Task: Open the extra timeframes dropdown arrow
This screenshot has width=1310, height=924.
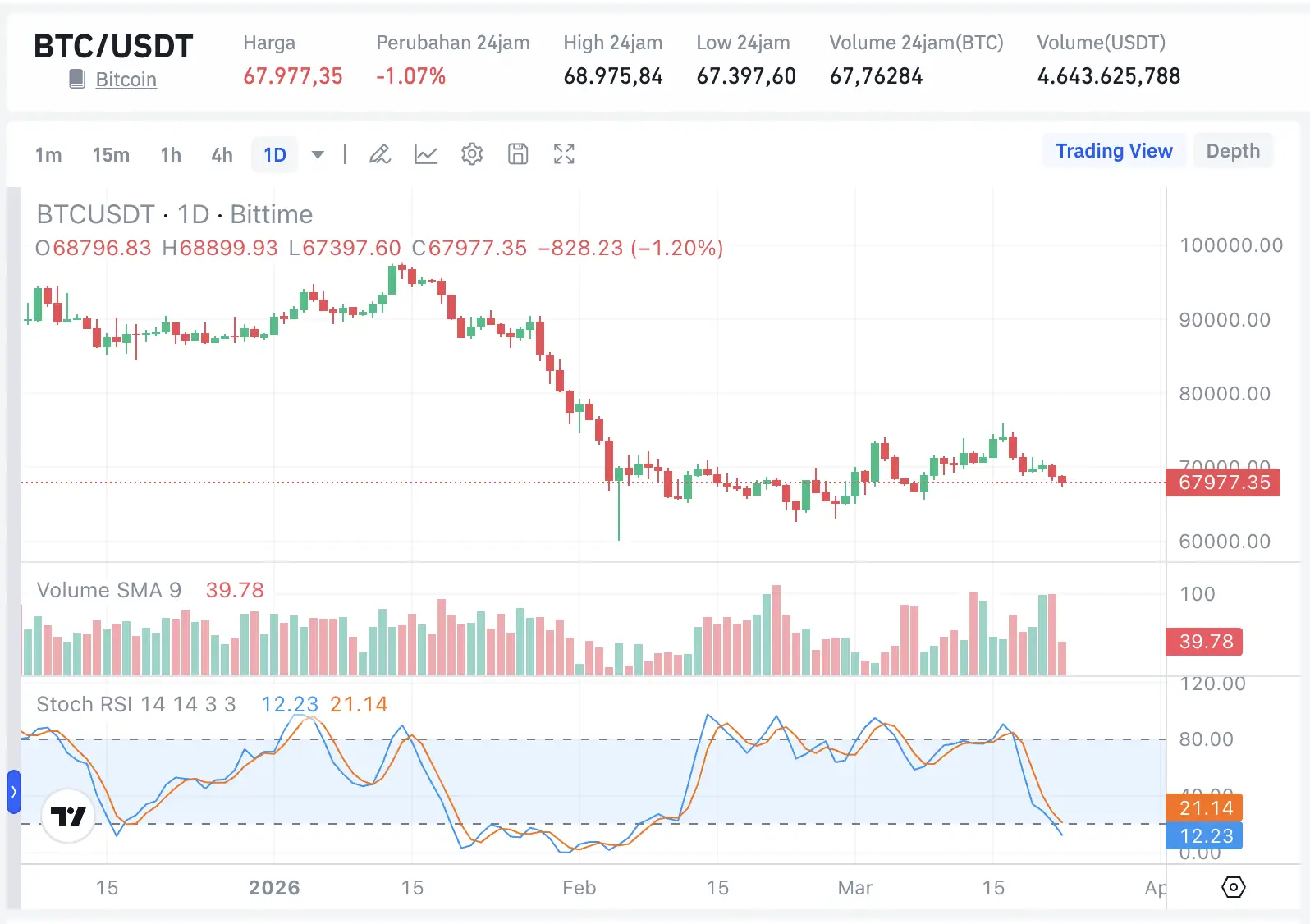Action: (x=318, y=154)
